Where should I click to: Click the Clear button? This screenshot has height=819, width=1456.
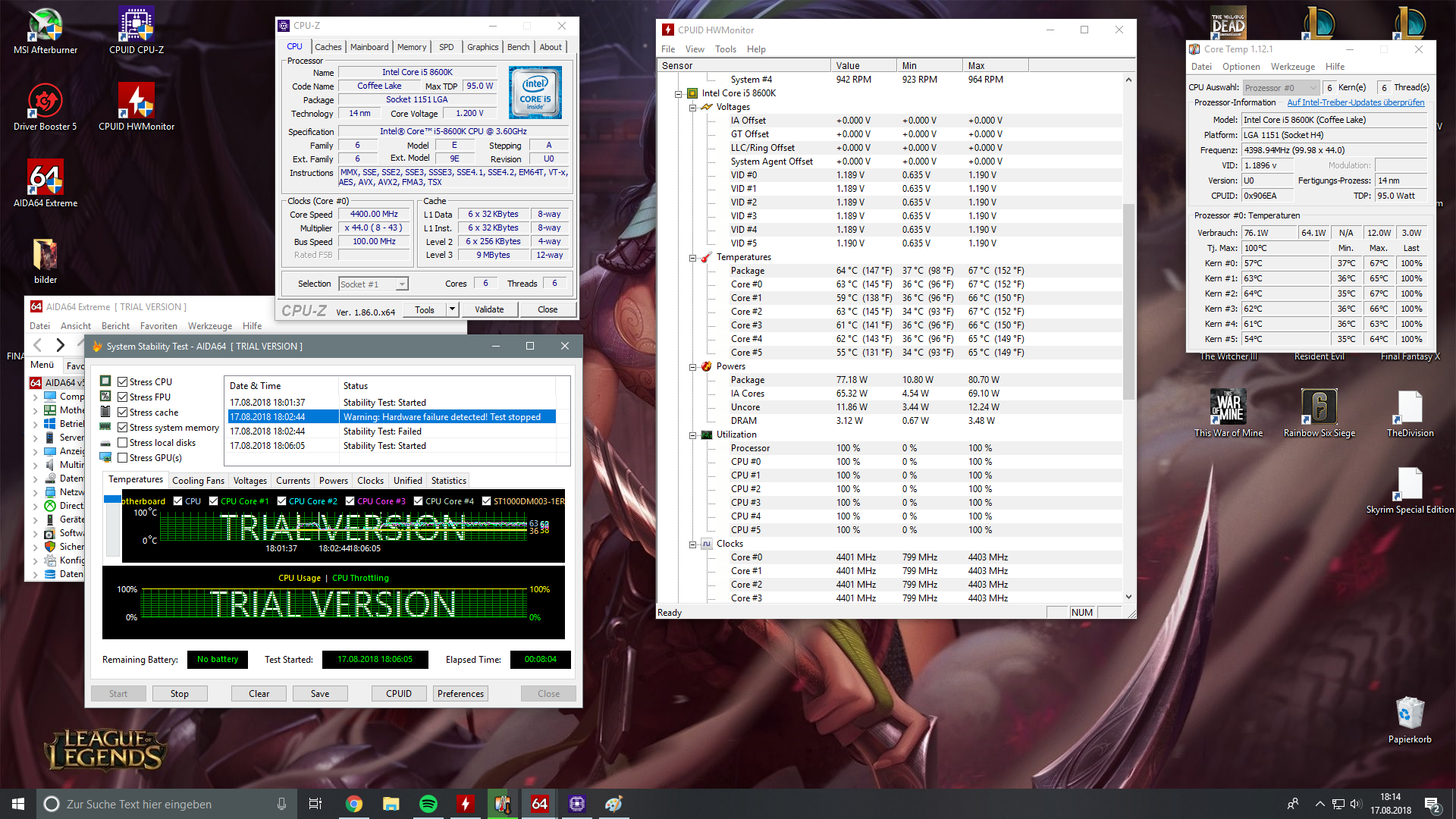pos(259,694)
